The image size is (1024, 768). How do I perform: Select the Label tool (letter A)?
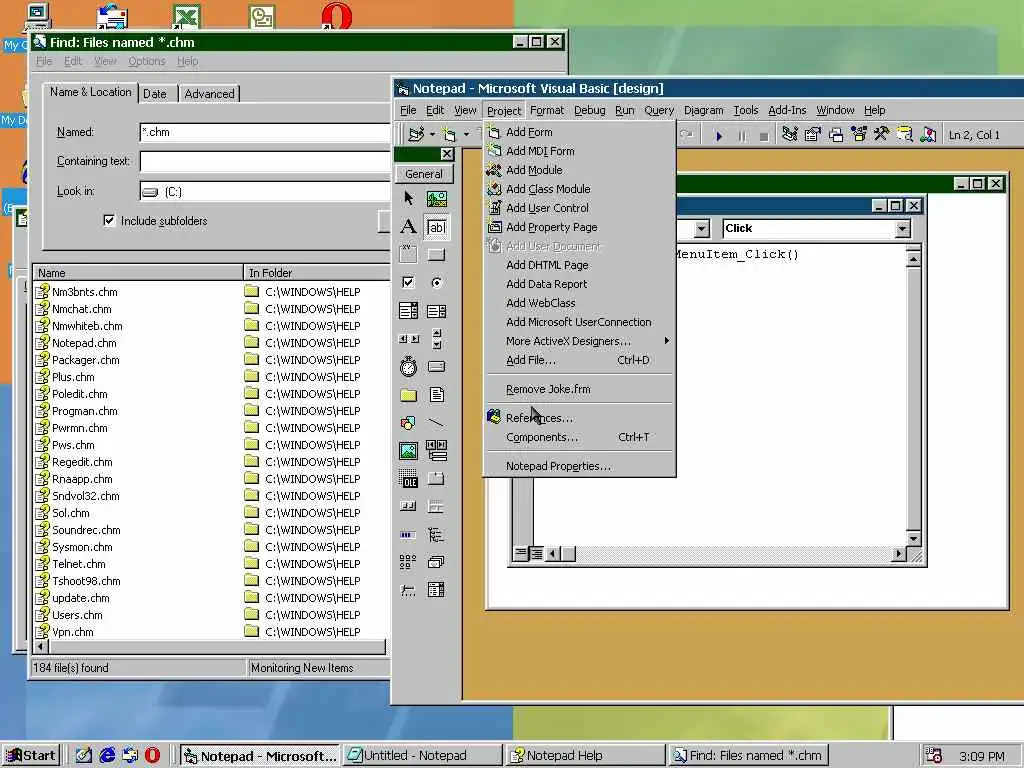coord(409,227)
